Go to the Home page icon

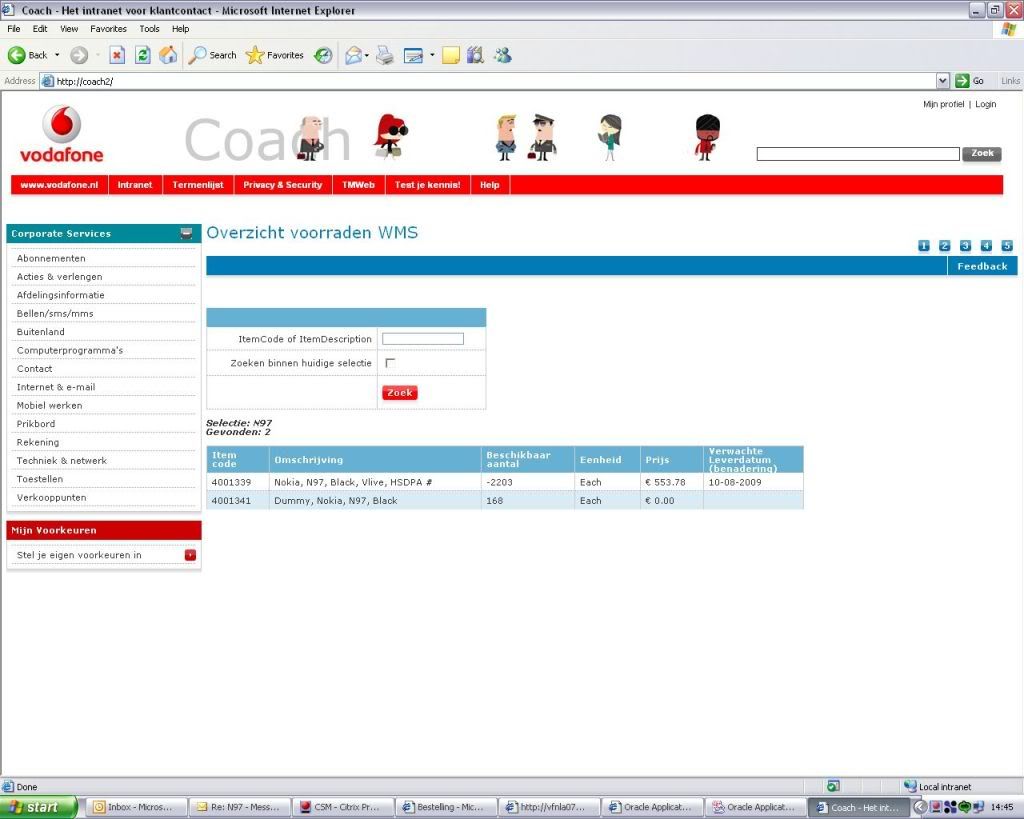click(x=168, y=56)
